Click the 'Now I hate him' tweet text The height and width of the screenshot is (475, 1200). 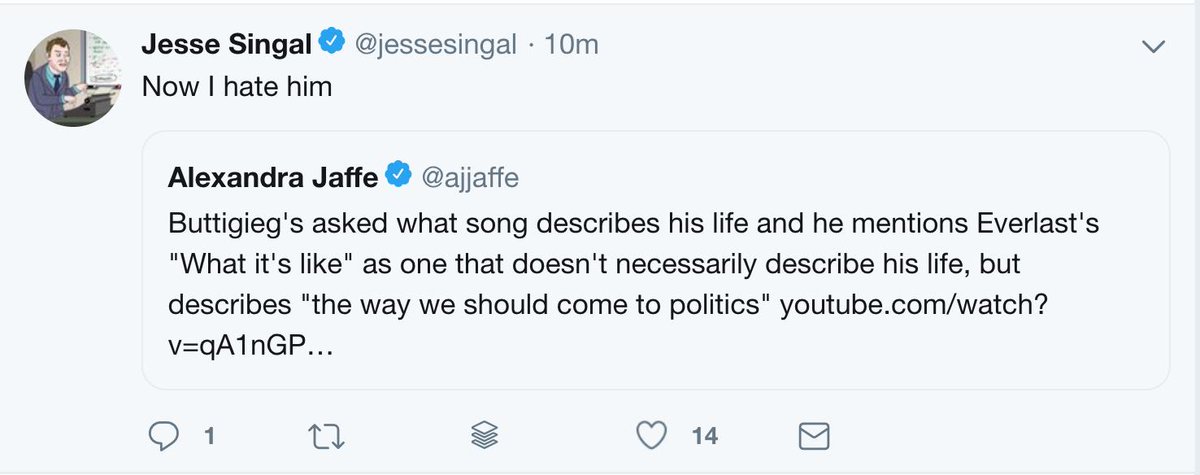pyautogui.click(x=237, y=87)
